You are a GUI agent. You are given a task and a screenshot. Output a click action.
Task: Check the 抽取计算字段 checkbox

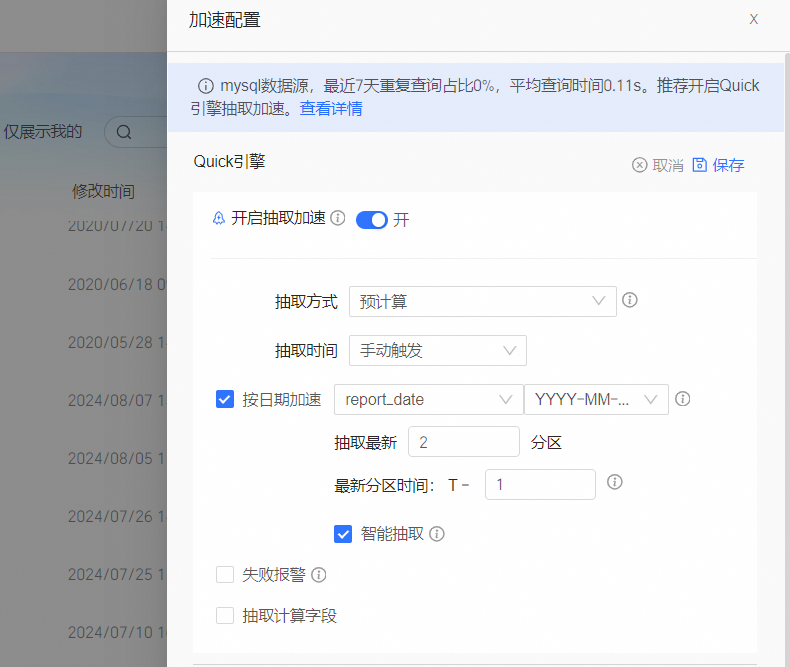[x=225, y=616]
